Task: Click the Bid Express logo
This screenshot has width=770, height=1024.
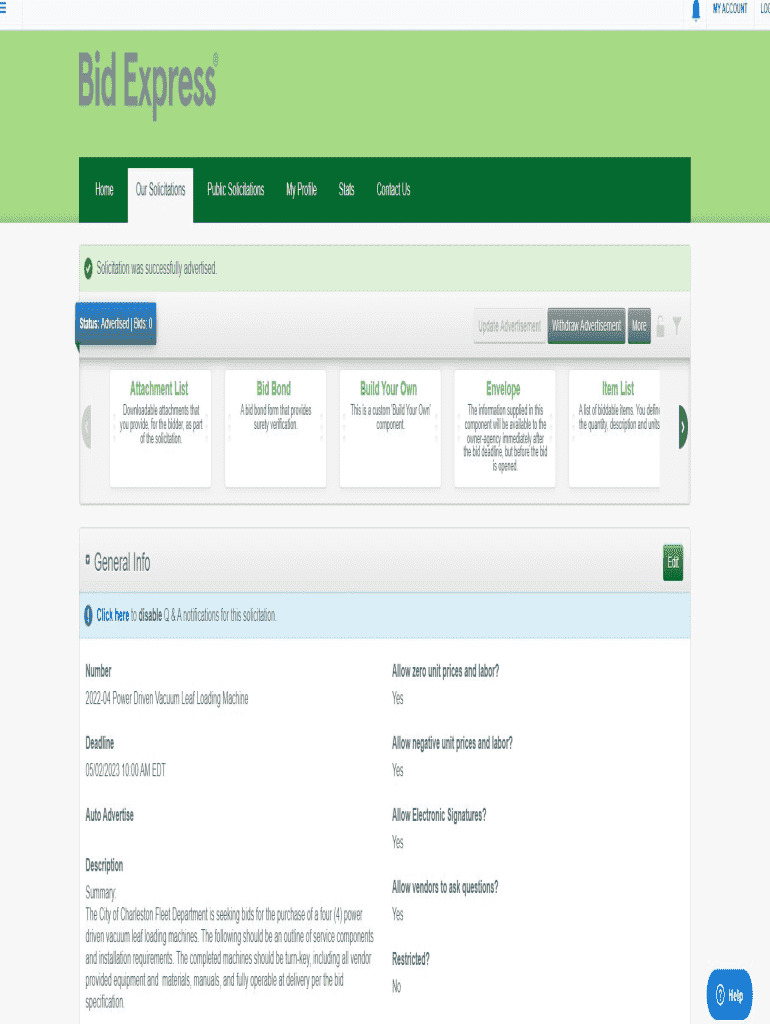Action: pyautogui.click(x=148, y=85)
